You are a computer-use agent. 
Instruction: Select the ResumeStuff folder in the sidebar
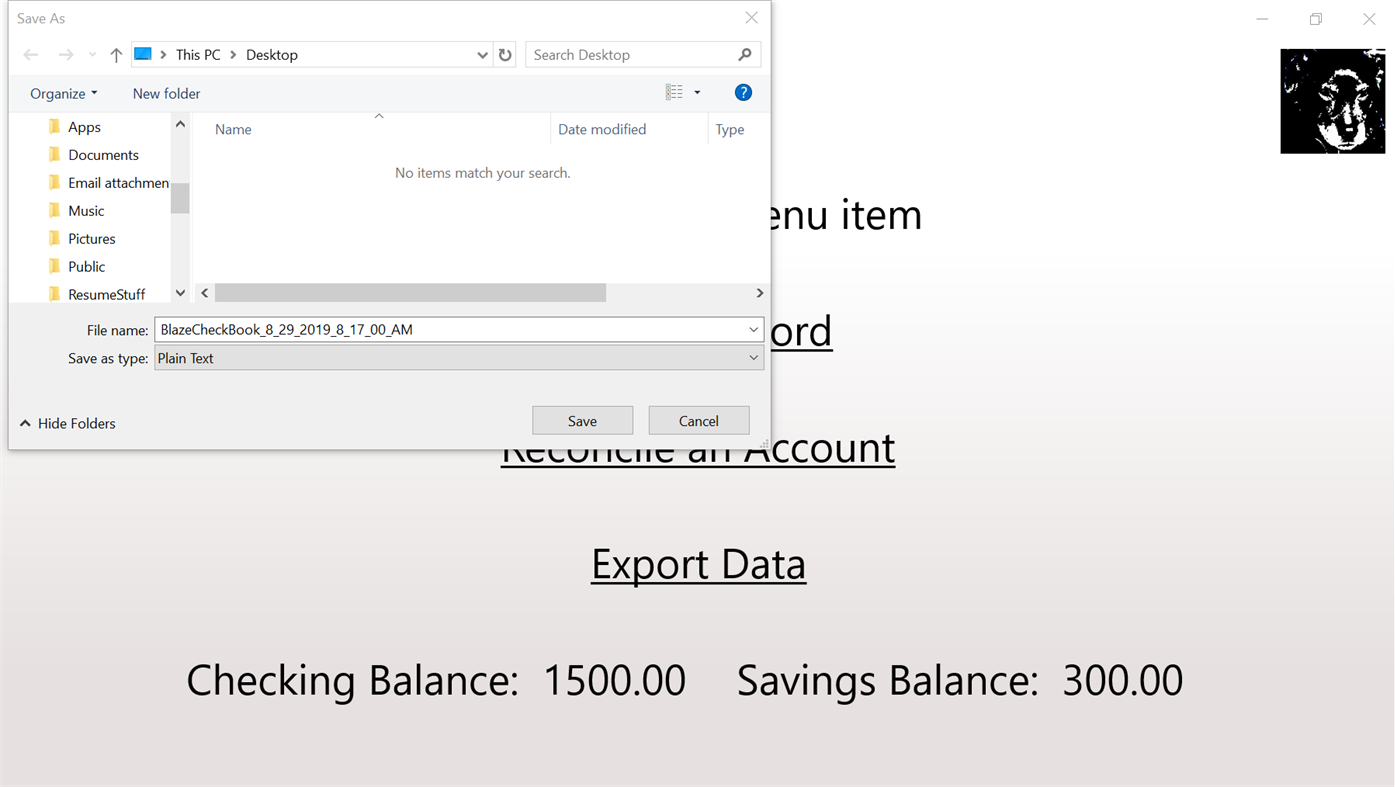click(106, 294)
